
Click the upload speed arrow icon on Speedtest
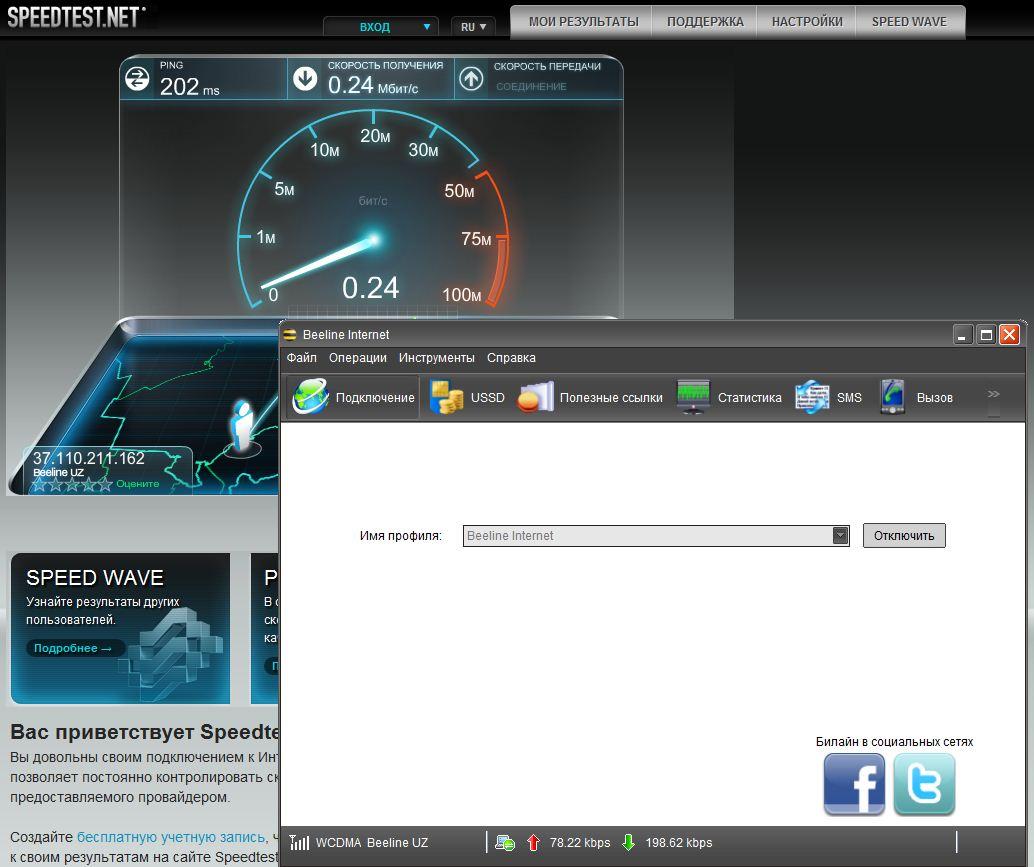click(471, 79)
